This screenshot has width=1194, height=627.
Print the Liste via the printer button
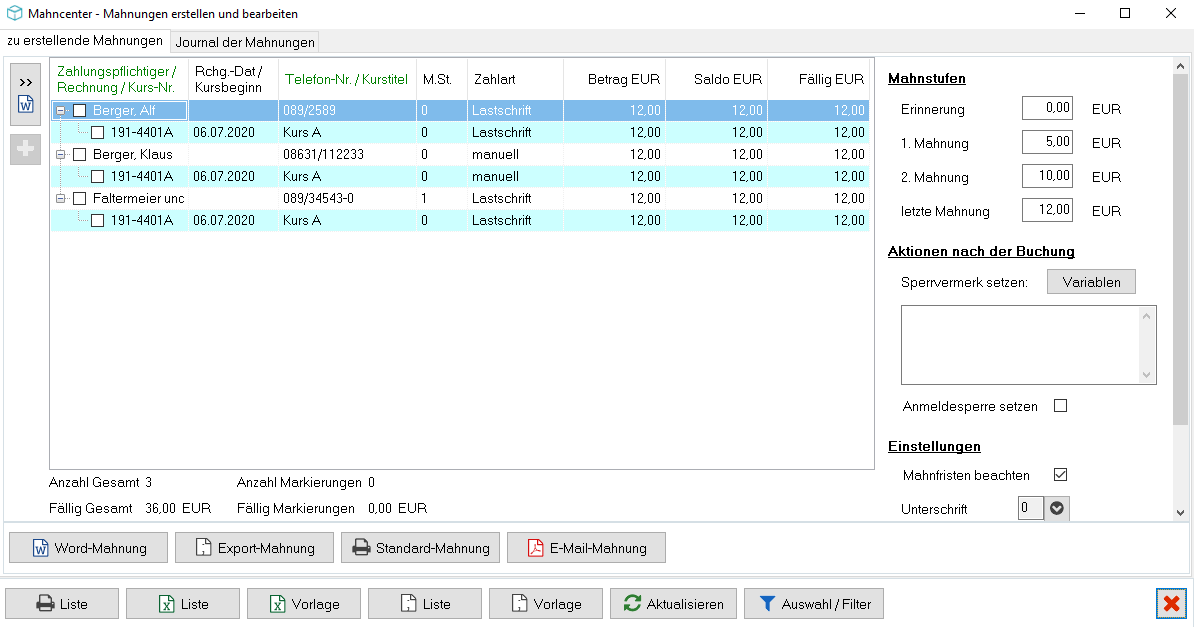click(62, 603)
